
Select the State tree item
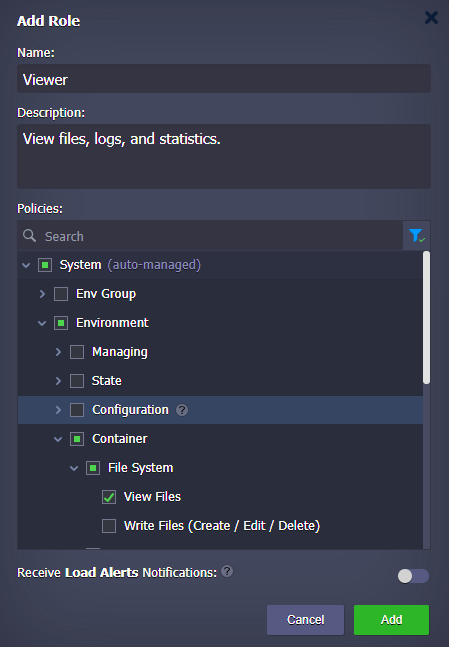106,380
